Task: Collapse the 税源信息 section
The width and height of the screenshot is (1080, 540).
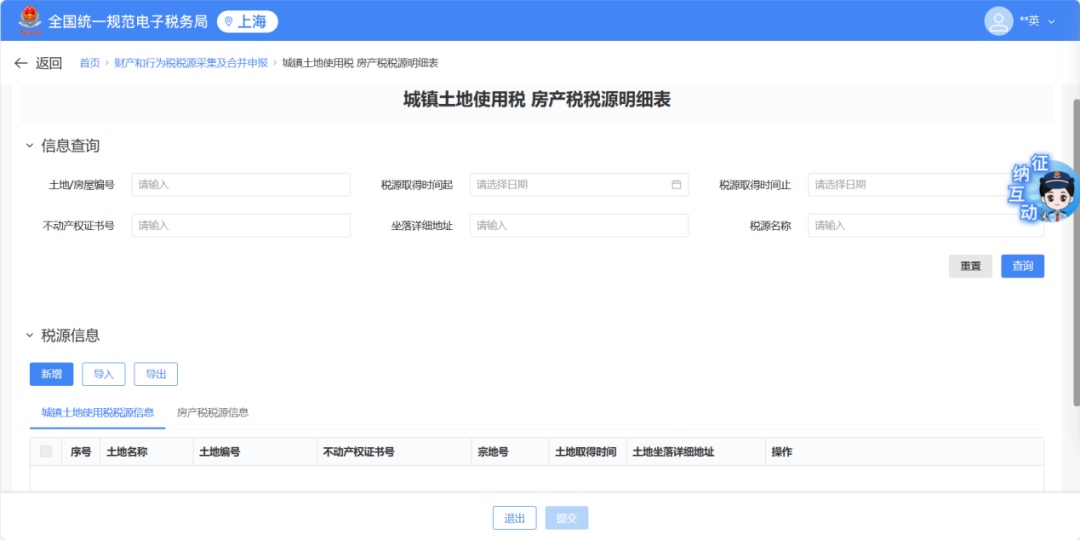Action: click(x=30, y=336)
